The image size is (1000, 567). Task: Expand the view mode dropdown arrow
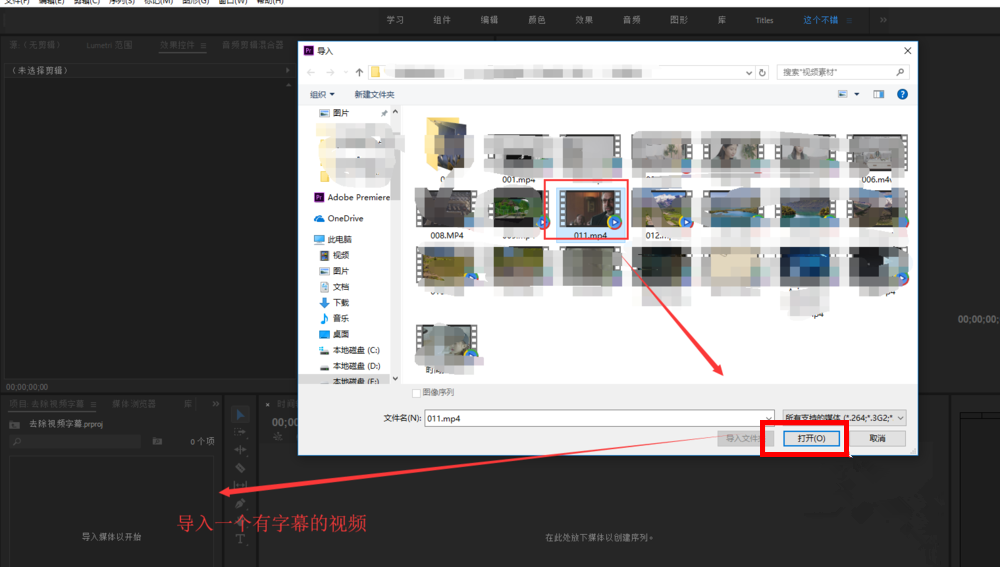pyautogui.click(x=856, y=94)
